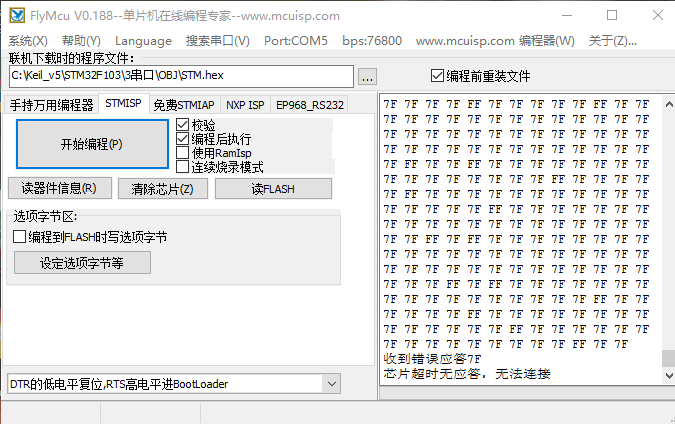Click the 开始编程(P) button
The width and height of the screenshot is (675, 424).
point(92,144)
